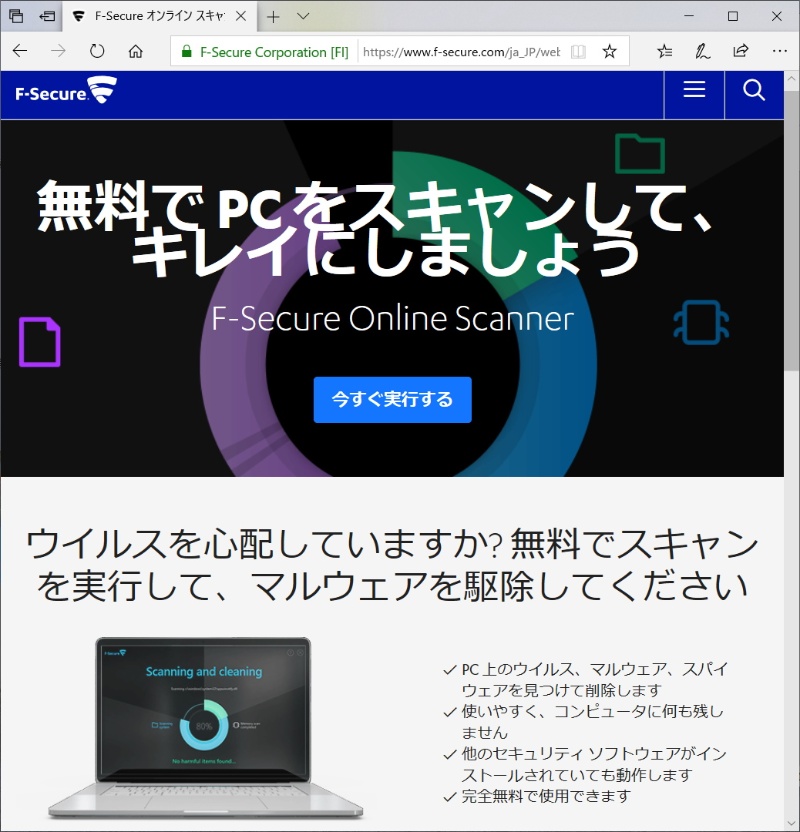Viewport: 800px width, 832px height.
Task: Switch to Reading view in address bar
Action: click(x=578, y=52)
